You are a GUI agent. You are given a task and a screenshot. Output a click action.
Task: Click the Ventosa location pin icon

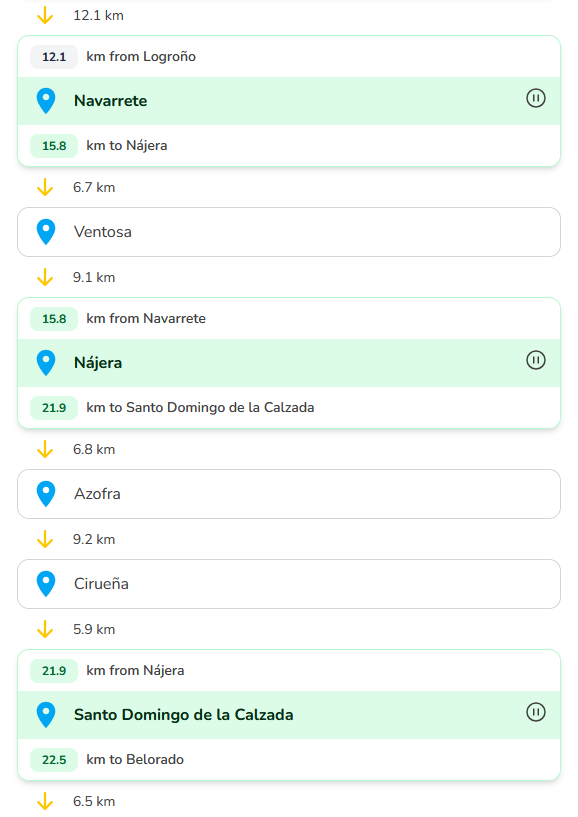45,231
